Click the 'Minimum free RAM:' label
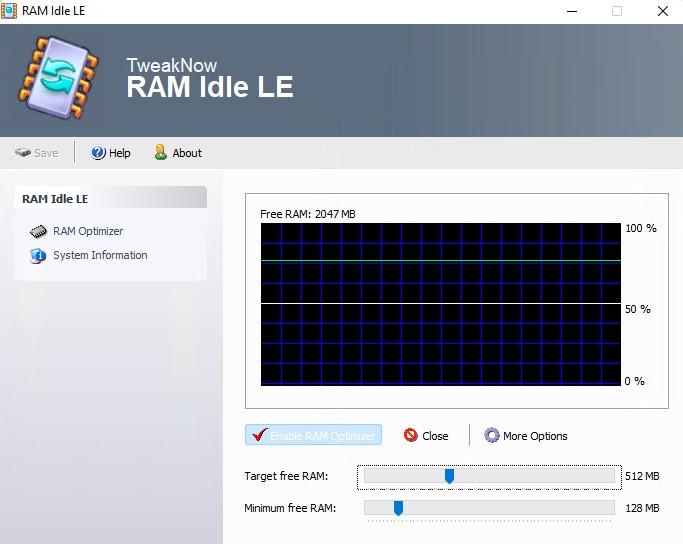 290,508
